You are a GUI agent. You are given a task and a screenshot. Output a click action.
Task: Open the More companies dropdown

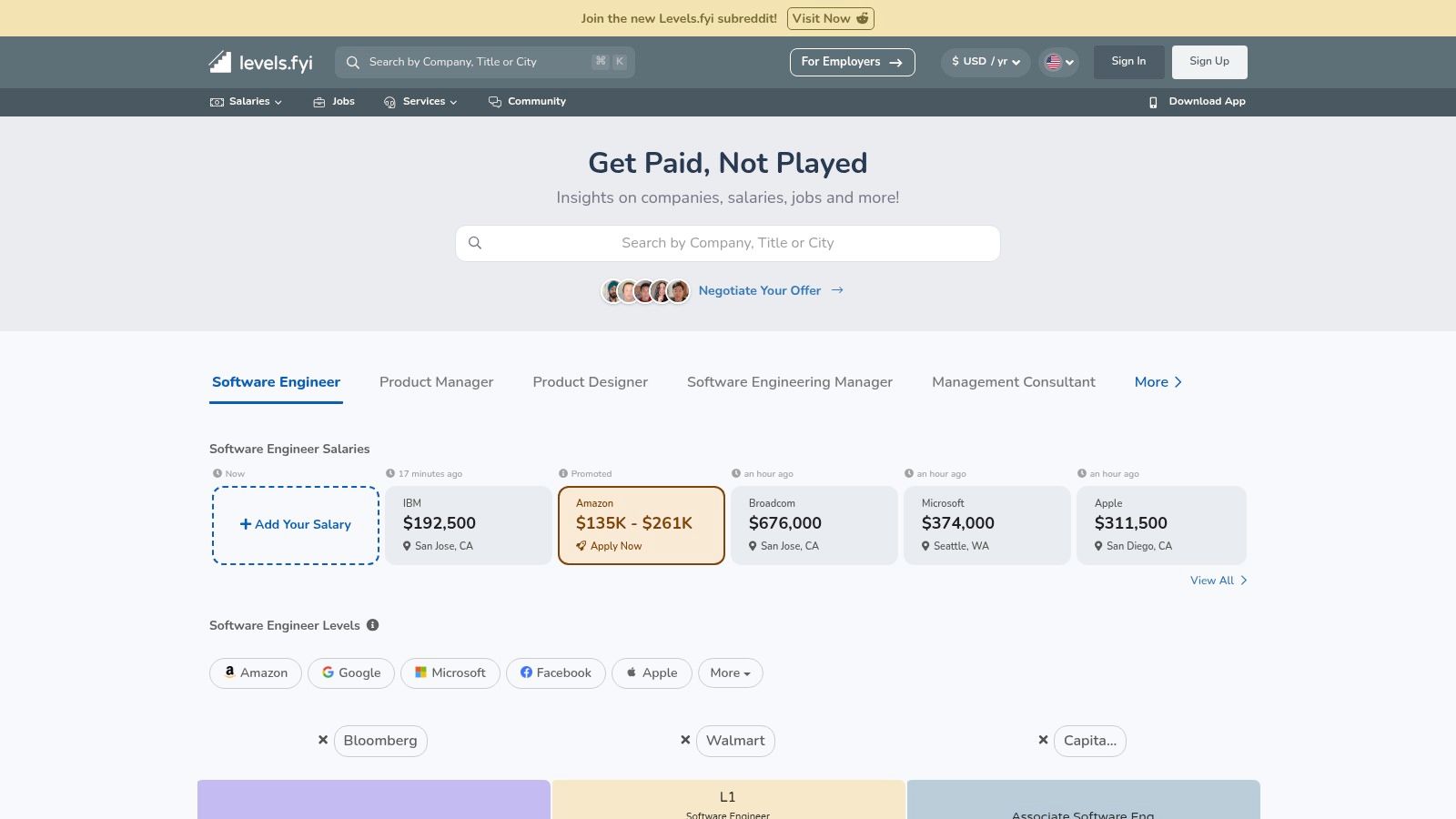point(731,673)
